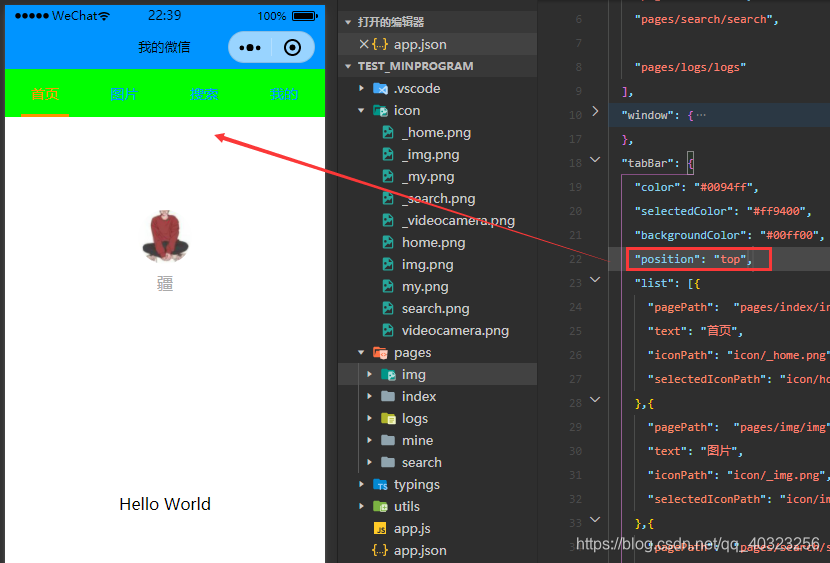The width and height of the screenshot is (830, 563).
Task: Click the index folder icon
Action: [388, 396]
